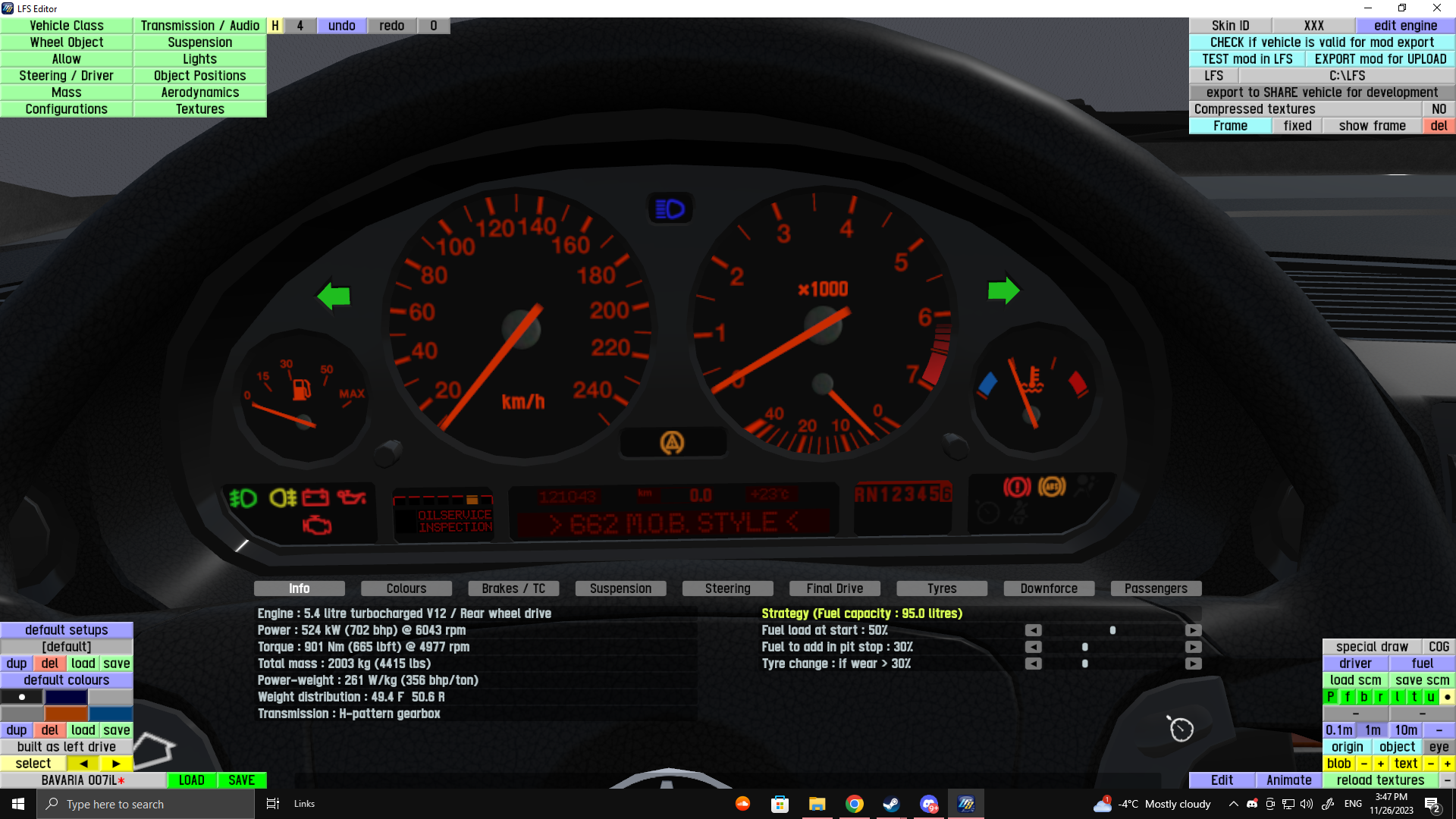Click EXPORT mod for UPLOAD

pos(1380,59)
